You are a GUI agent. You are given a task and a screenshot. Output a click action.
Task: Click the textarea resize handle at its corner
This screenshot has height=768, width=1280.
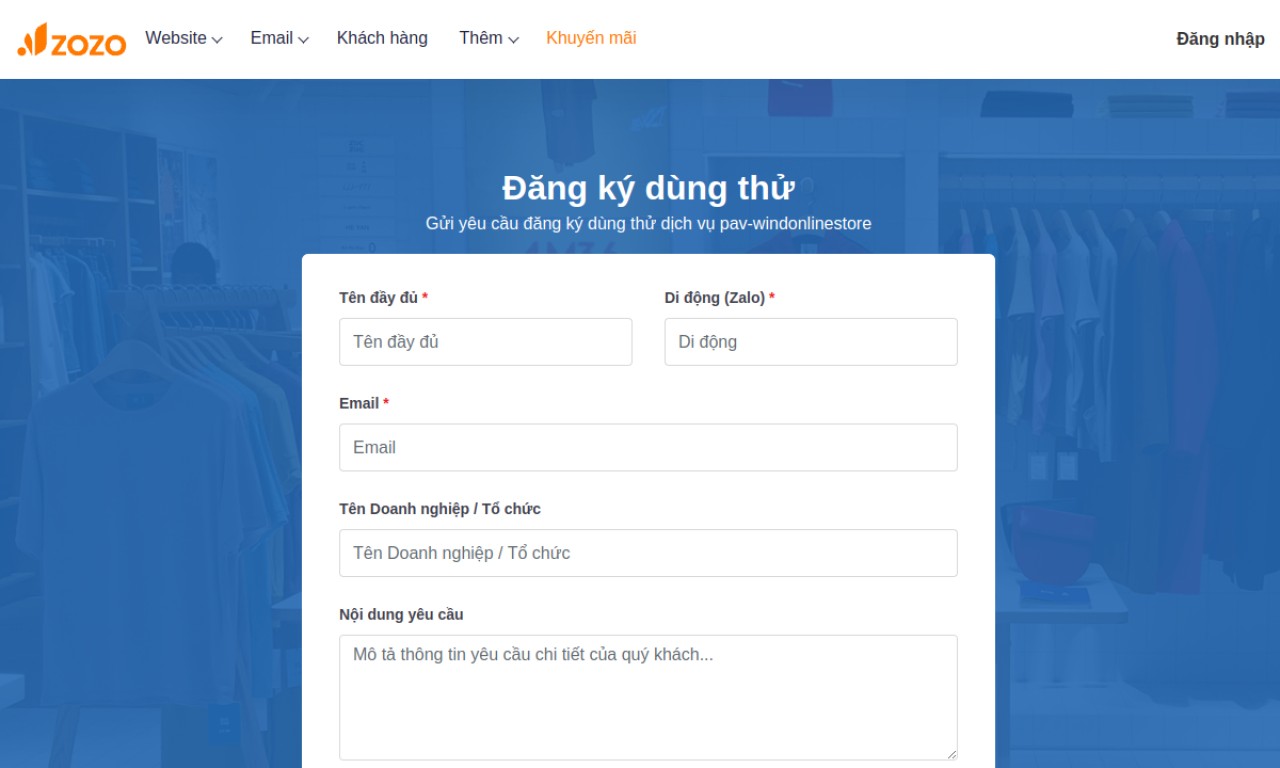coord(951,754)
